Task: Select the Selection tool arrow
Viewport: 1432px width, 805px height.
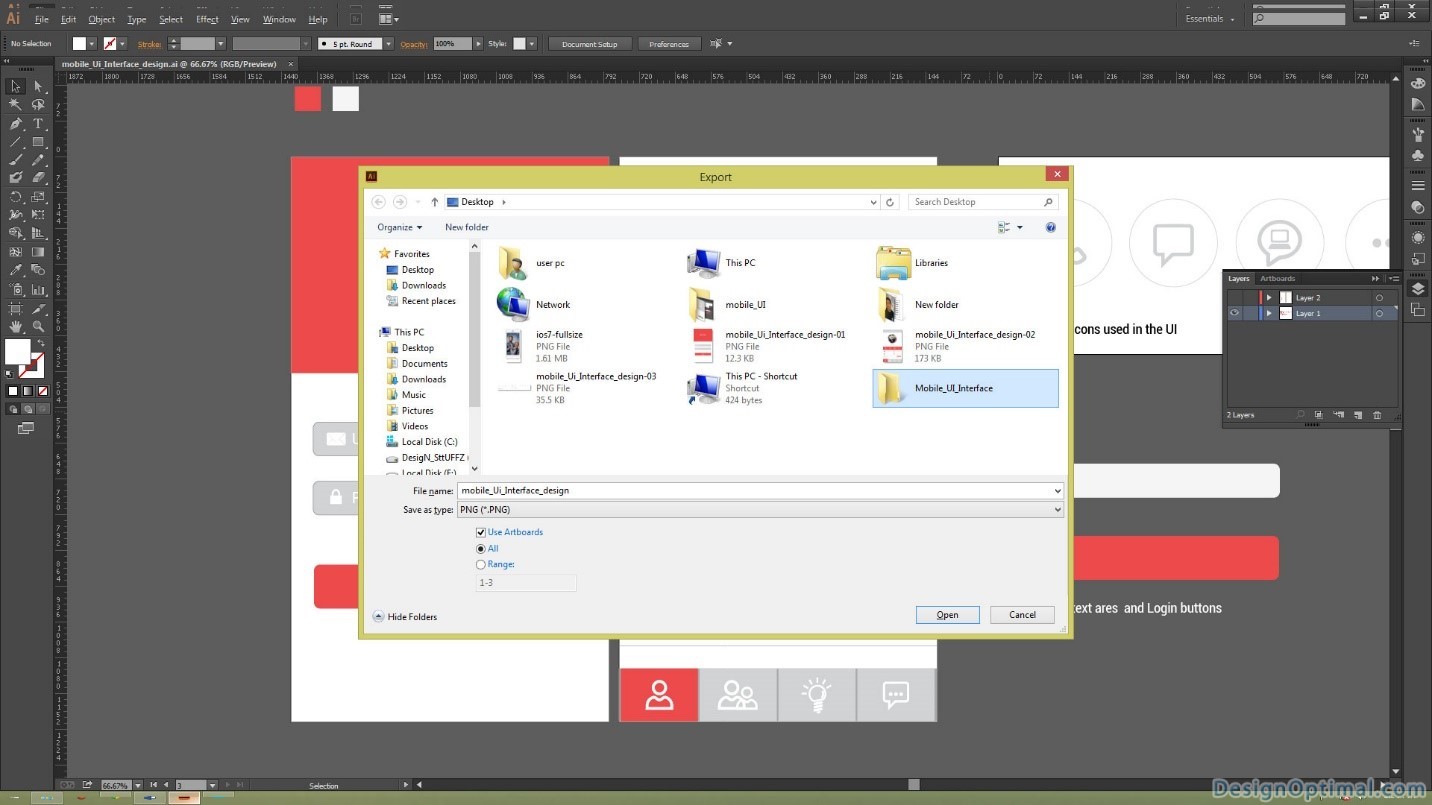Action: coord(16,87)
